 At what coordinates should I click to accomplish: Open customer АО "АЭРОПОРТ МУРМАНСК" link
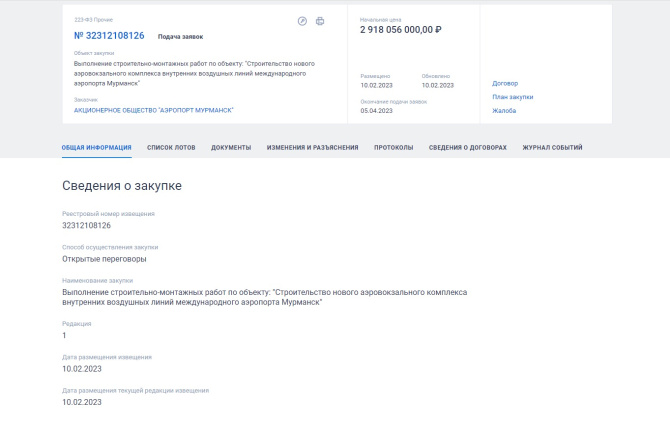[146, 110]
